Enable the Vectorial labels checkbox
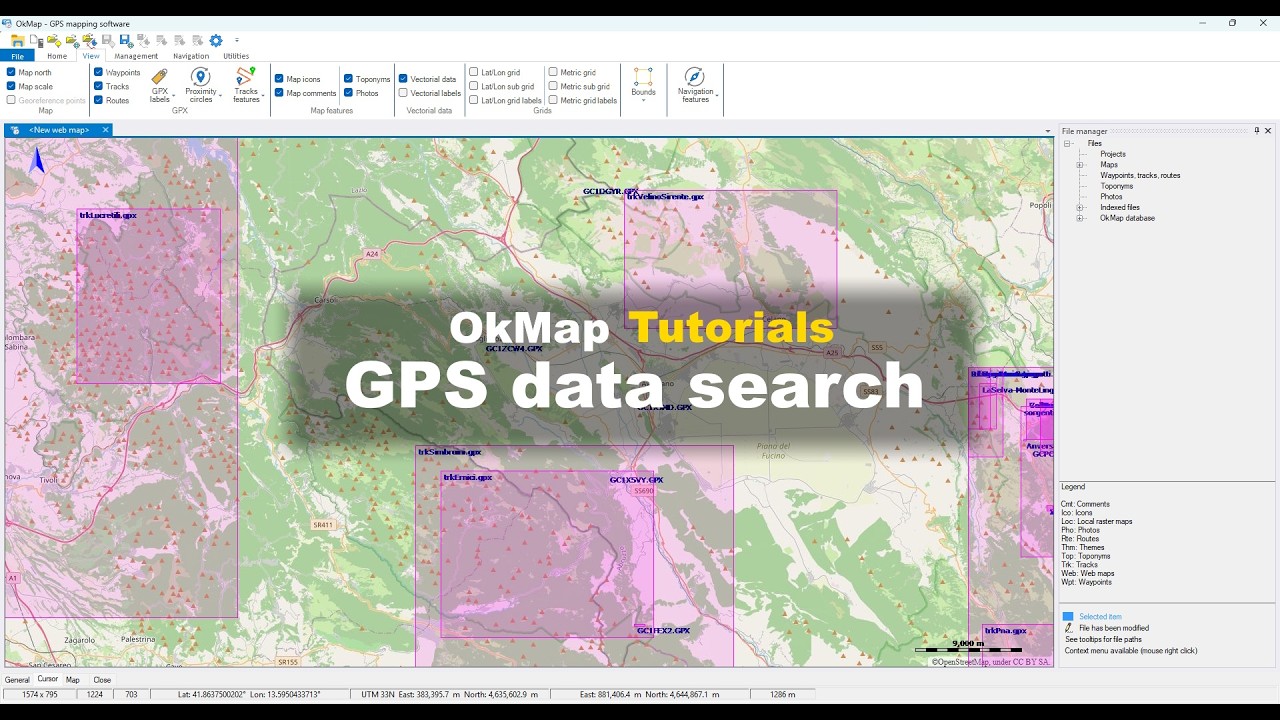Viewport: 1280px width, 720px height. click(x=403, y=93)
